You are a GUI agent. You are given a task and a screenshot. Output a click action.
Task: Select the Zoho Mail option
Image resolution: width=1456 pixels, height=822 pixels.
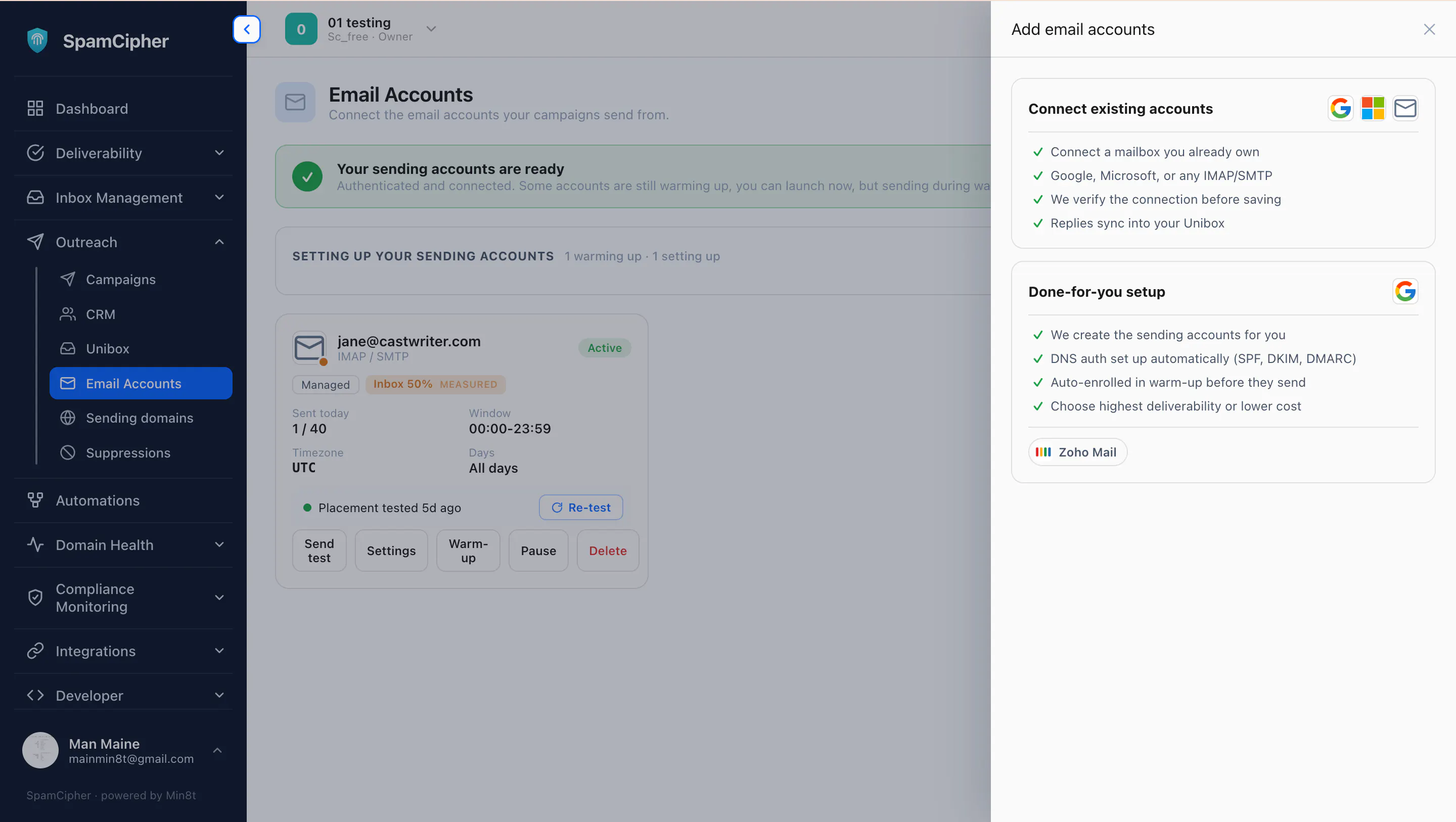(1077, 452)
